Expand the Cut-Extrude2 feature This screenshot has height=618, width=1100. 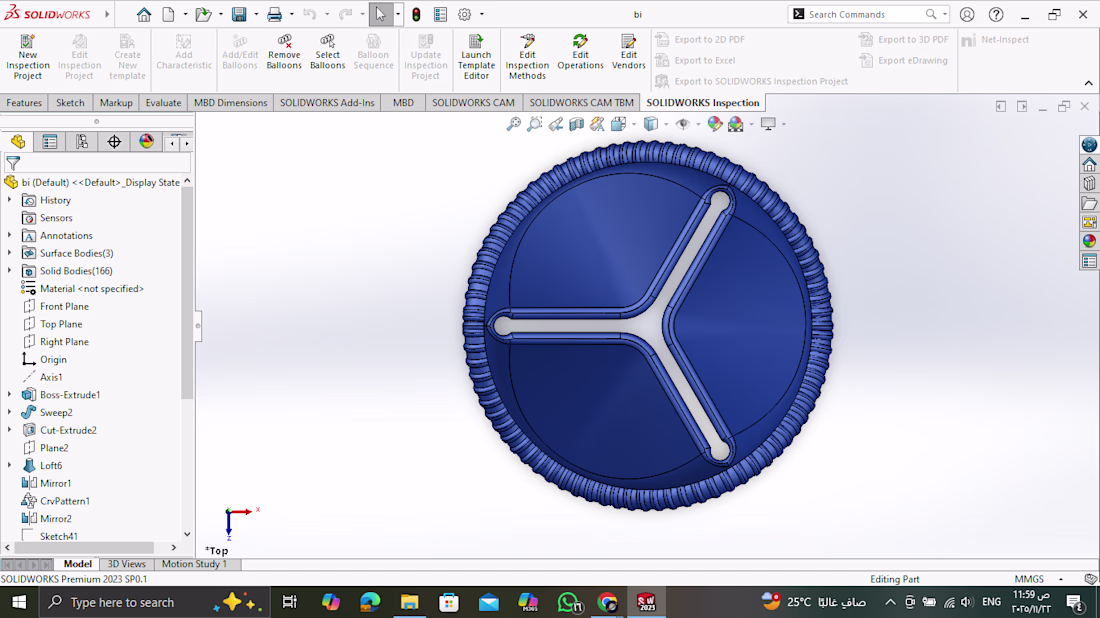point(10,429)
